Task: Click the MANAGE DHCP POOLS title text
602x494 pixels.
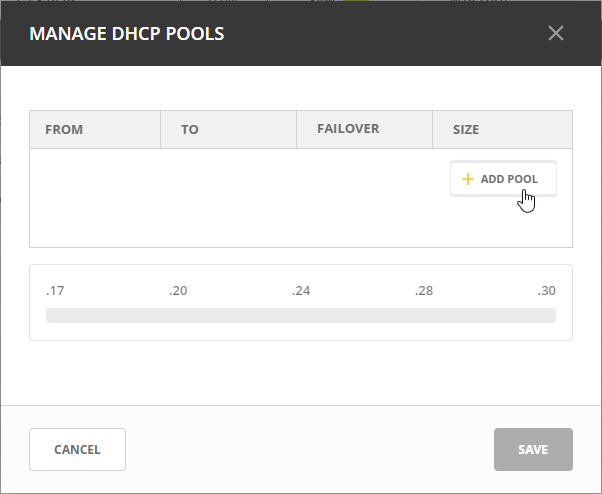Action: (x=127, y=34)
